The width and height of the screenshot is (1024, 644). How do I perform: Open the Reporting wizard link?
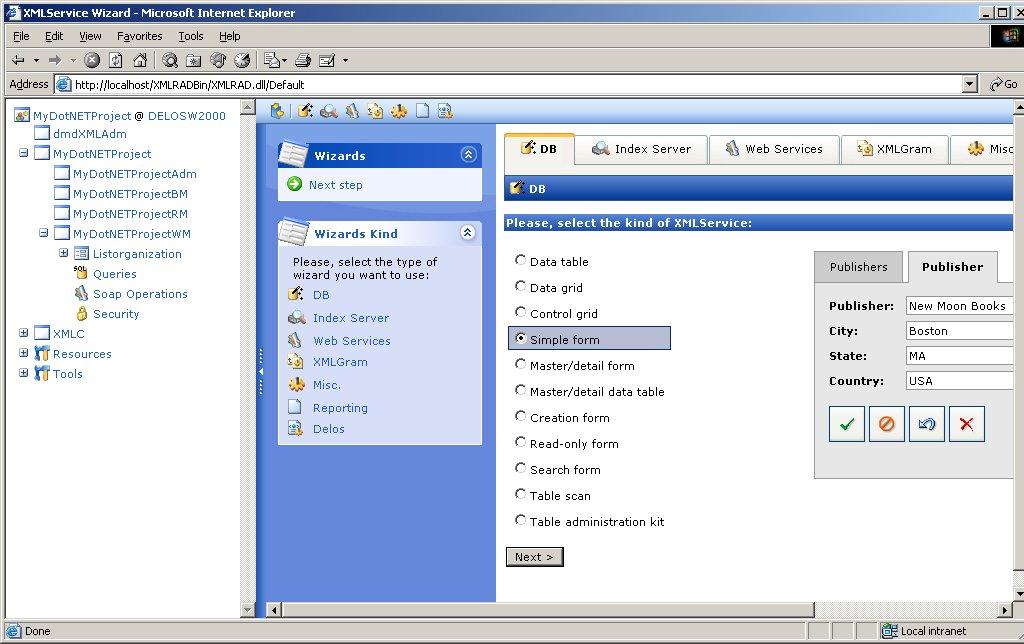pyautogui.click(x=340, y=408)
